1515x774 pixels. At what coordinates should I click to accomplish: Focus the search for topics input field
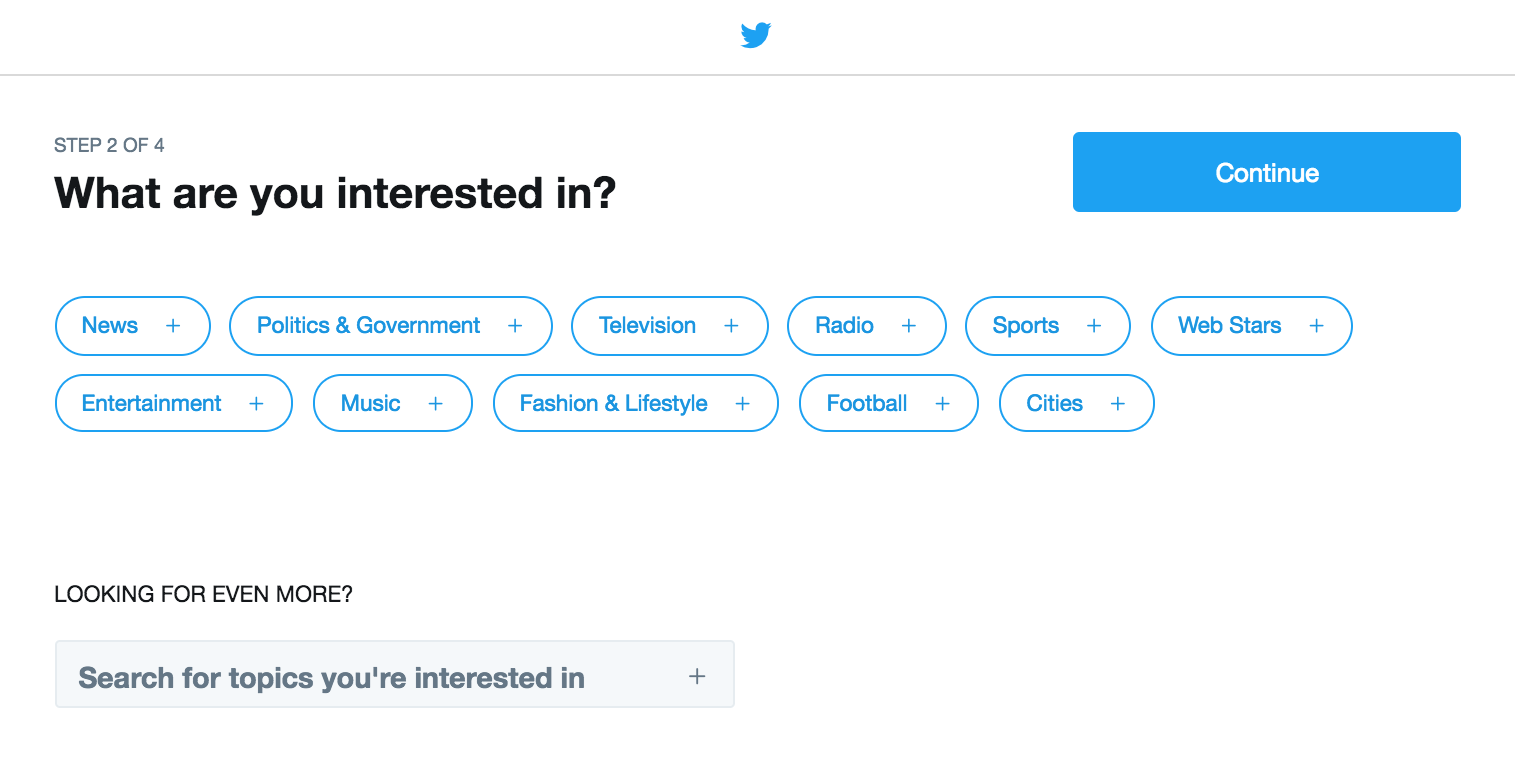click(395, 674)
